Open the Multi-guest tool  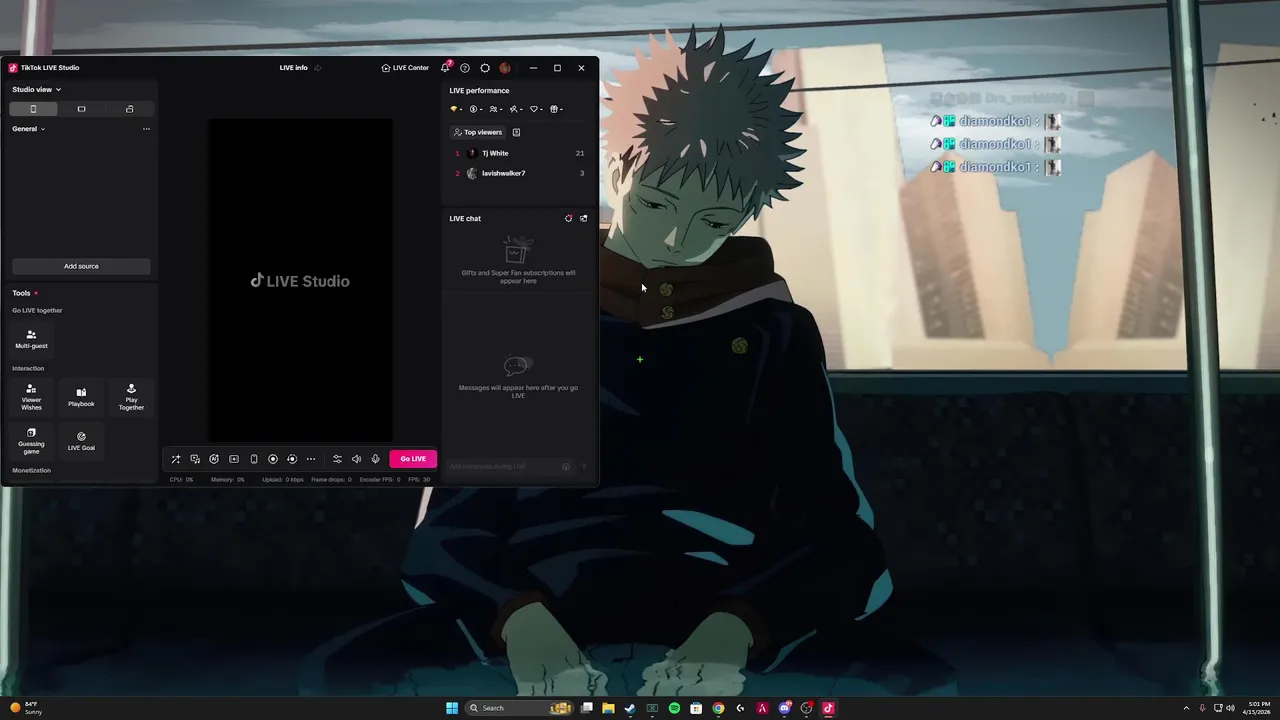31,339
